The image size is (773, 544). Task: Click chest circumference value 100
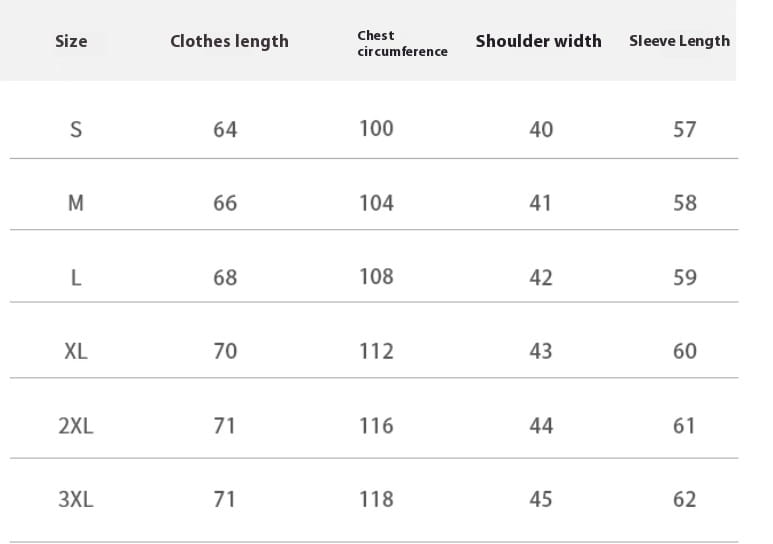376,129
